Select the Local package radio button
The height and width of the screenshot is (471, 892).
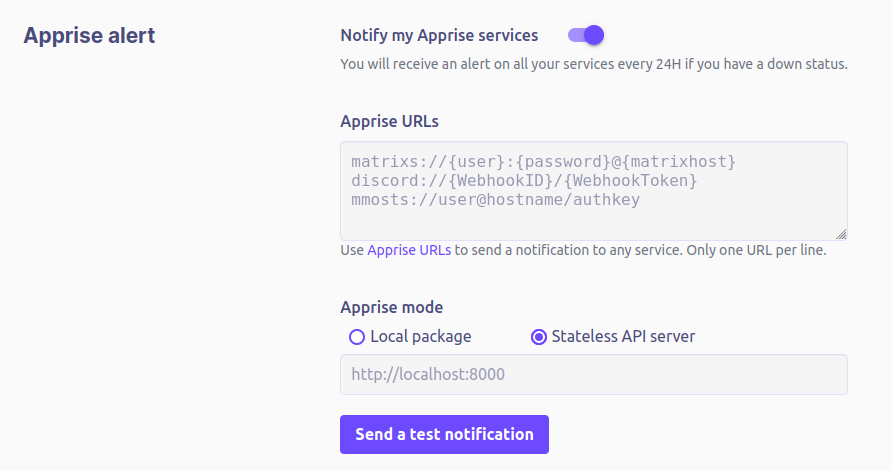[x=357, y=337]
